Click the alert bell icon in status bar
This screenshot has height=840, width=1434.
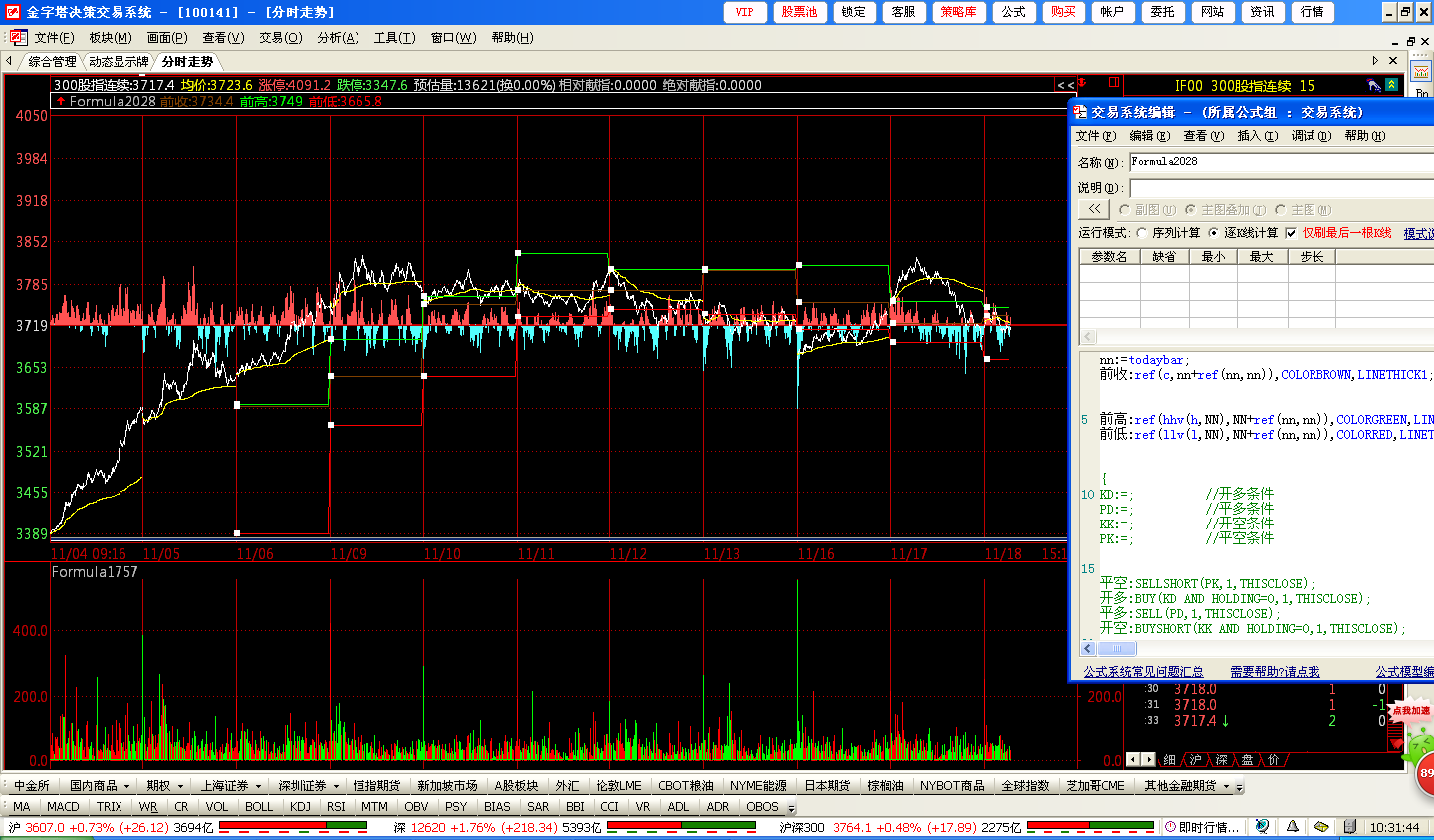(x=1292, y=827)
